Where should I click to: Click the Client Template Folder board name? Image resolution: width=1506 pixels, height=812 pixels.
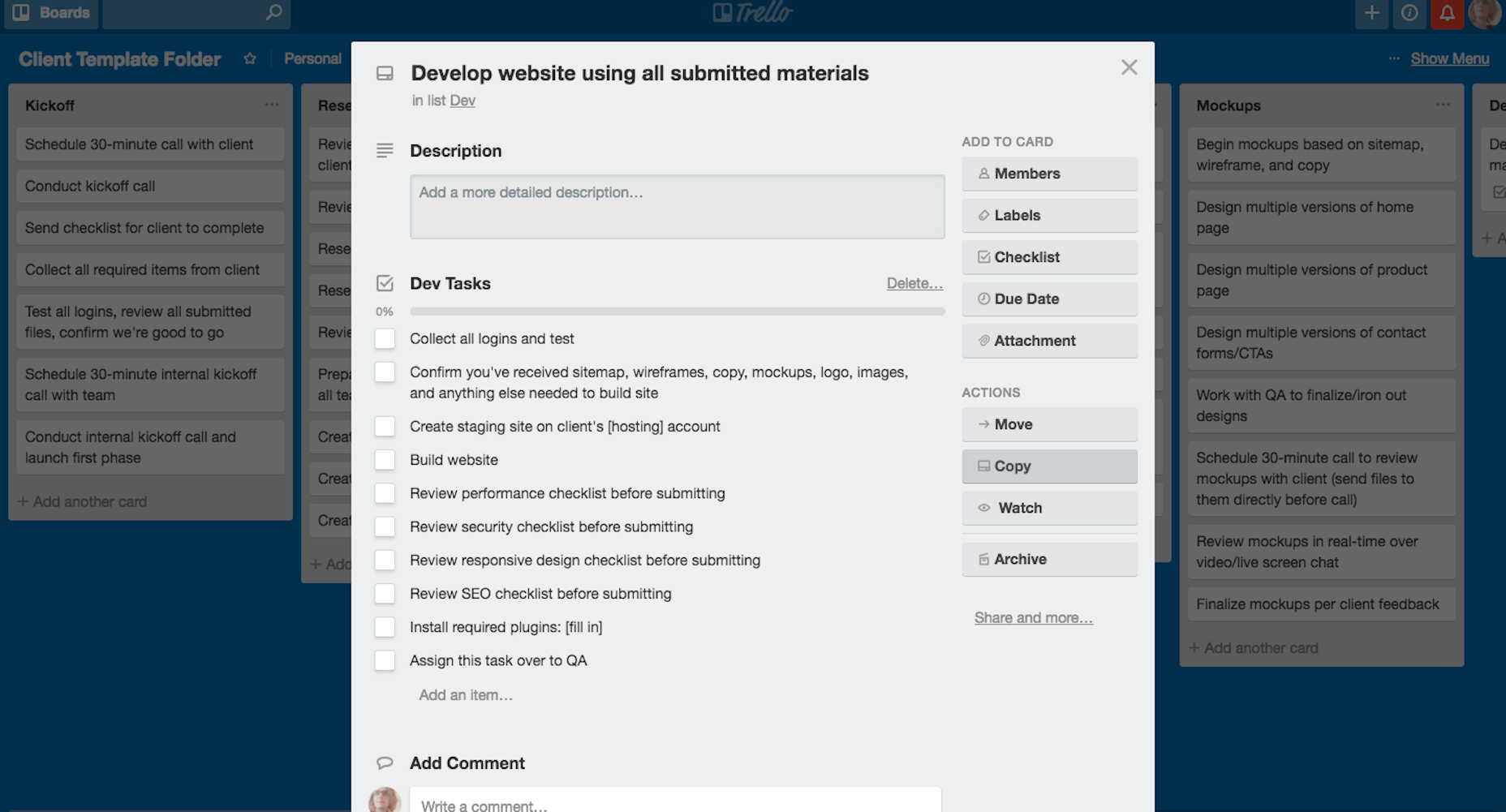coord(119,59)
